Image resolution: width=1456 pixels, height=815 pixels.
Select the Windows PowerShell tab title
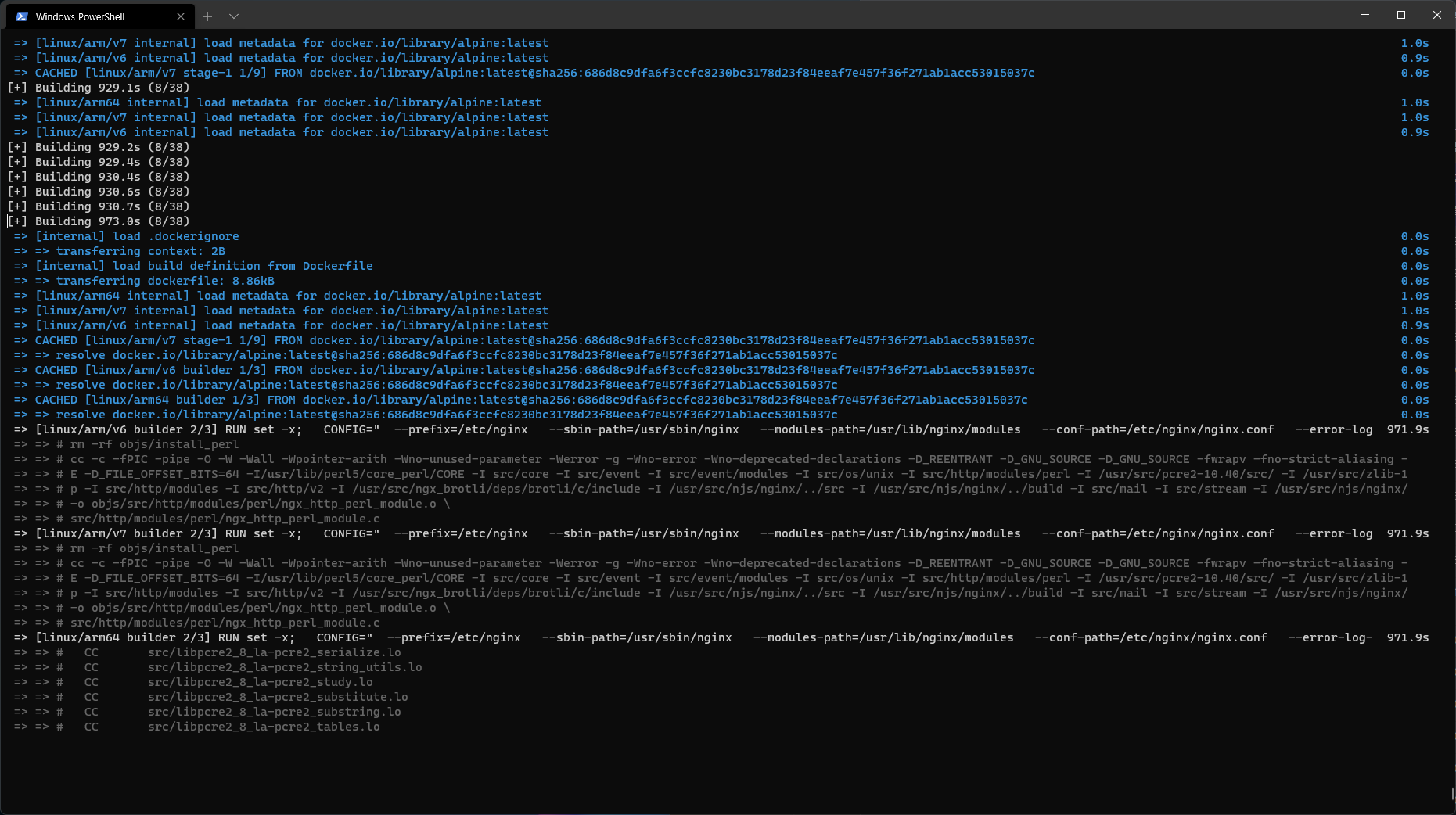pos(80,16)
